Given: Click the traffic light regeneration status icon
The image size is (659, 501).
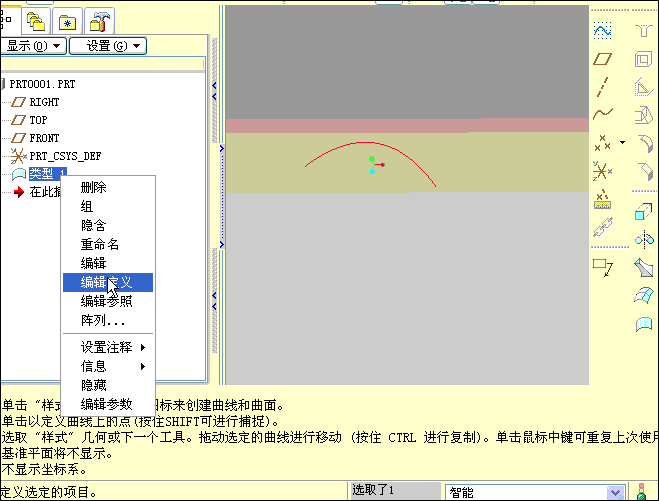Looking at the screenshot, I should tap(641, 491).
